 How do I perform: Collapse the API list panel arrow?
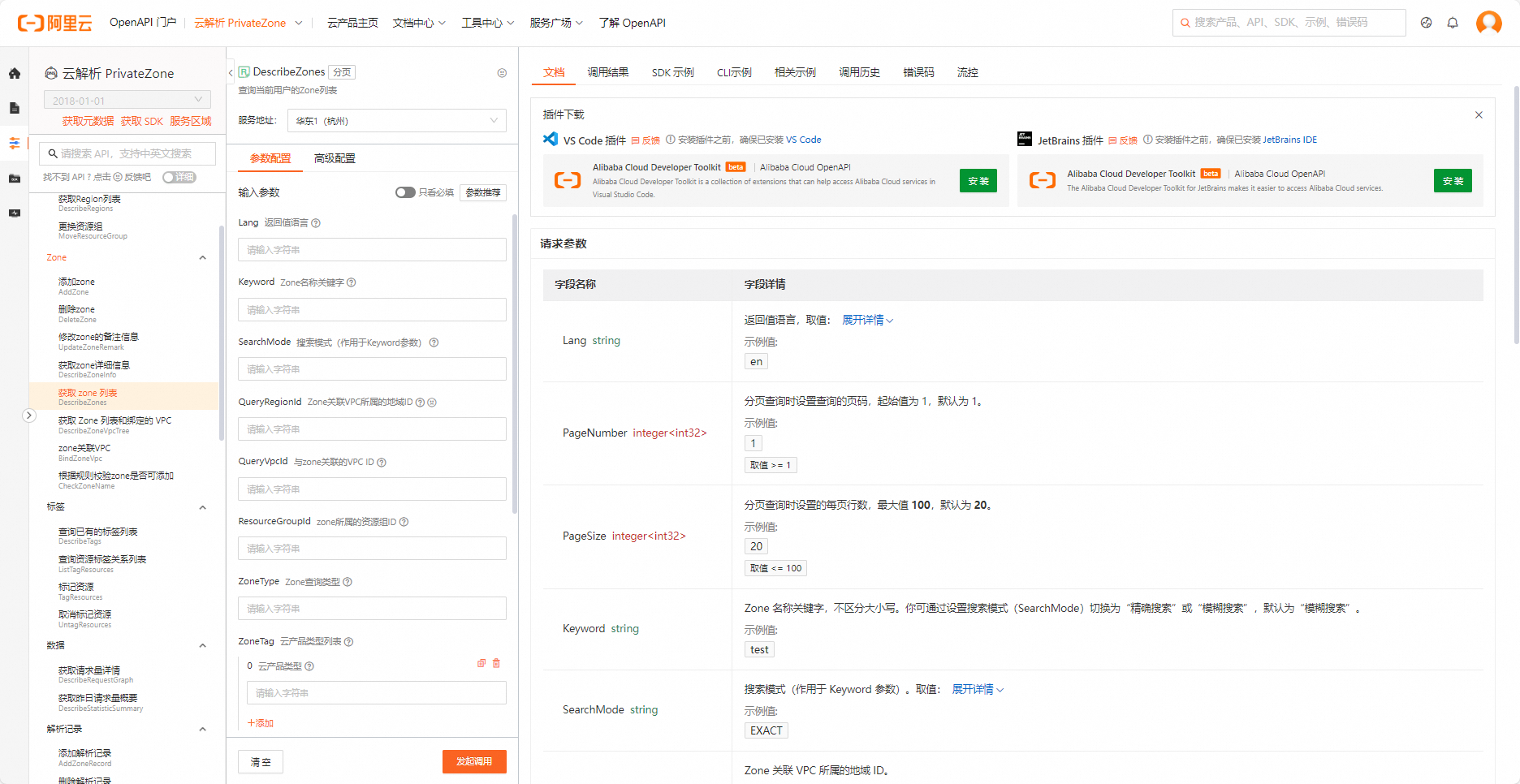point(231,72)
